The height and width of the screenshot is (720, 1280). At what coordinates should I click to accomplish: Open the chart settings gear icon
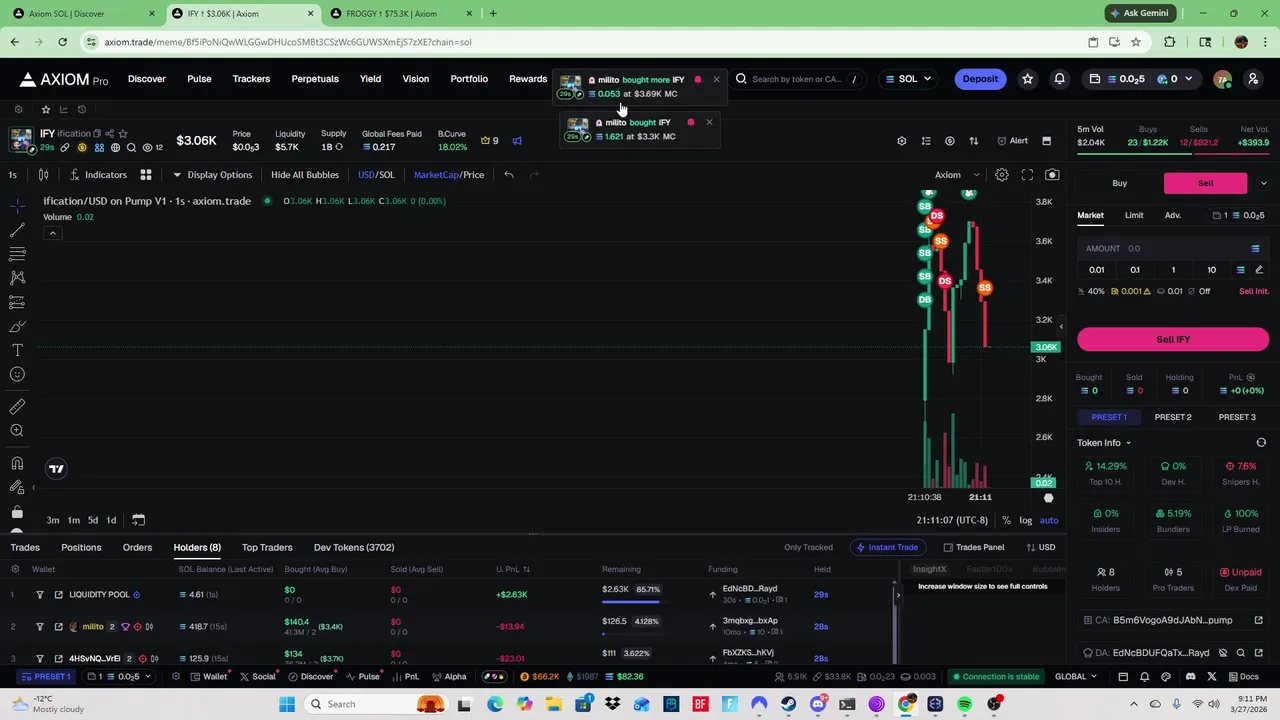click(1001, 175)
